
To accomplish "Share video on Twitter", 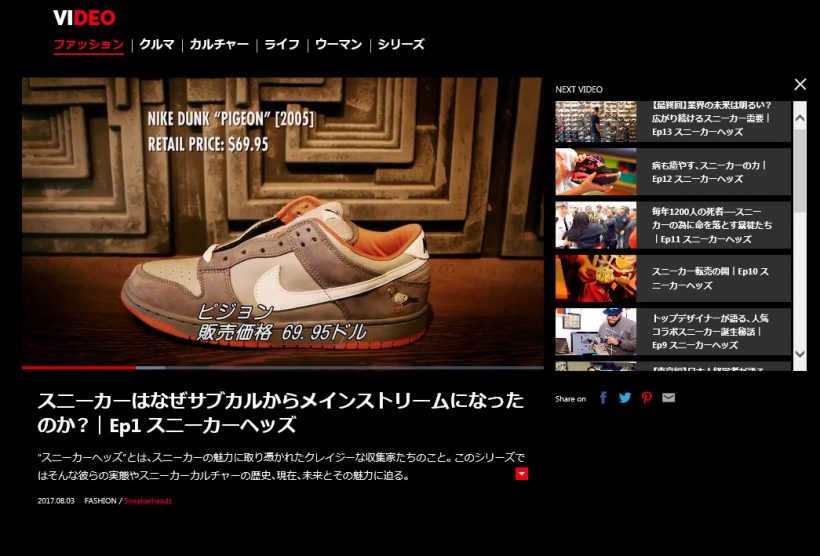I will coord(625,398).
